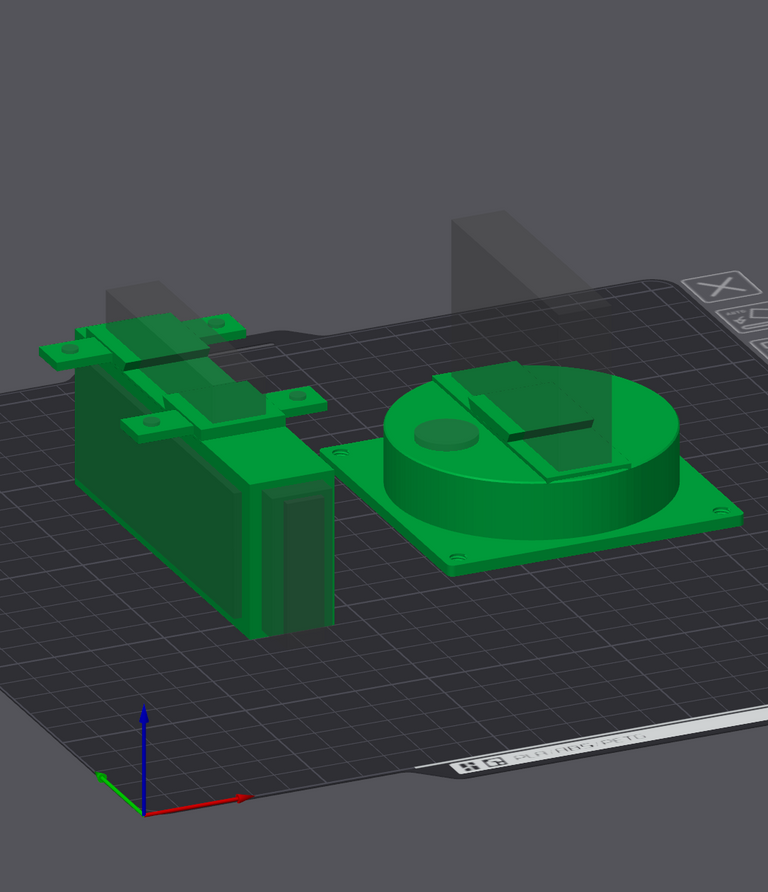Click the partially visible arrange plate icon

[759, 349]
